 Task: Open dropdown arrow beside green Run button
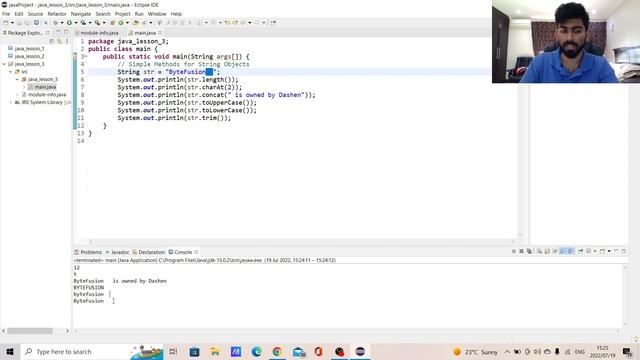tap(76, 23)
